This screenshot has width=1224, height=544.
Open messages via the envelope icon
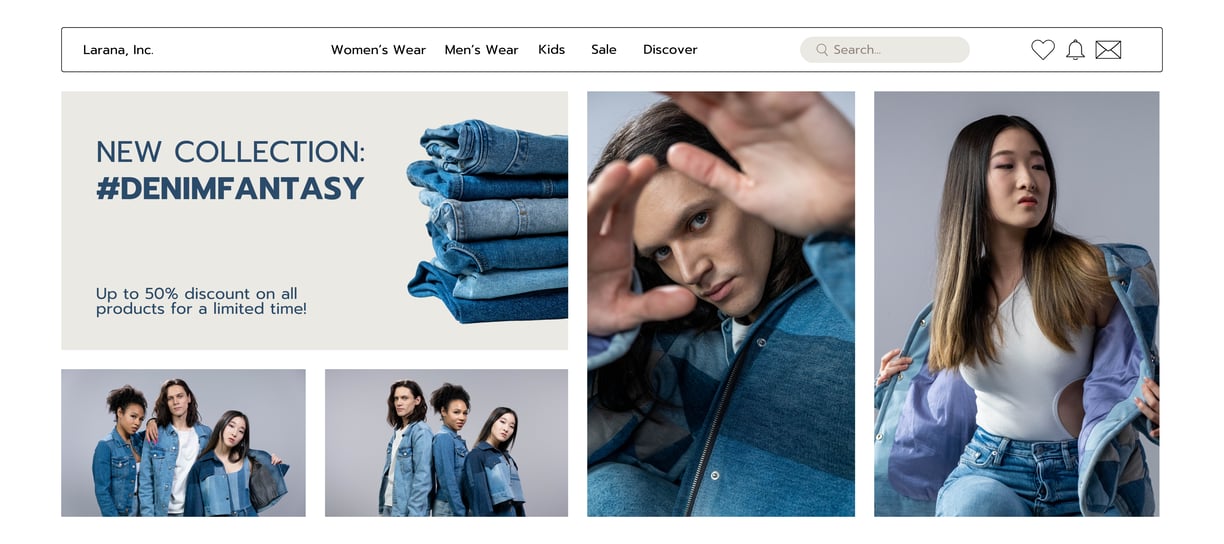[x=1108, y=49]
